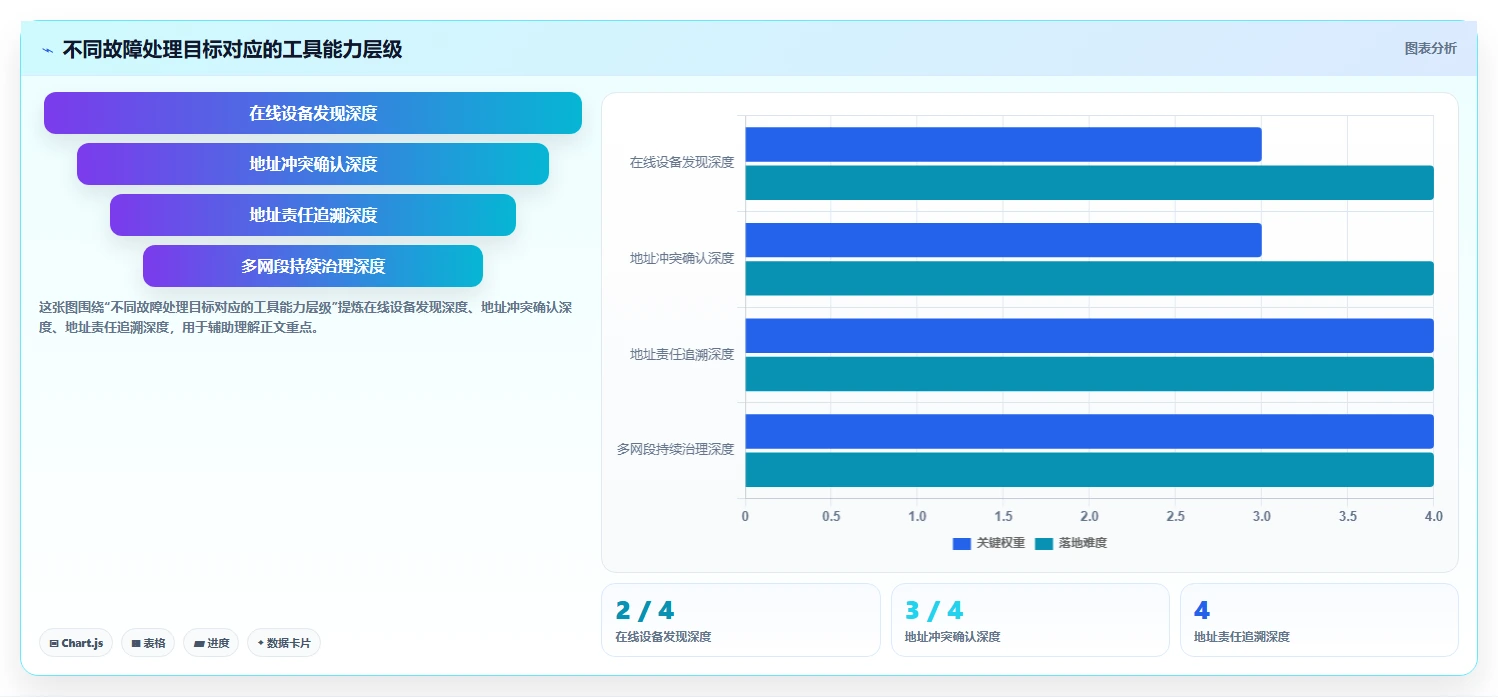Select the 地址责任追溯深度 funnel bar

313,215
